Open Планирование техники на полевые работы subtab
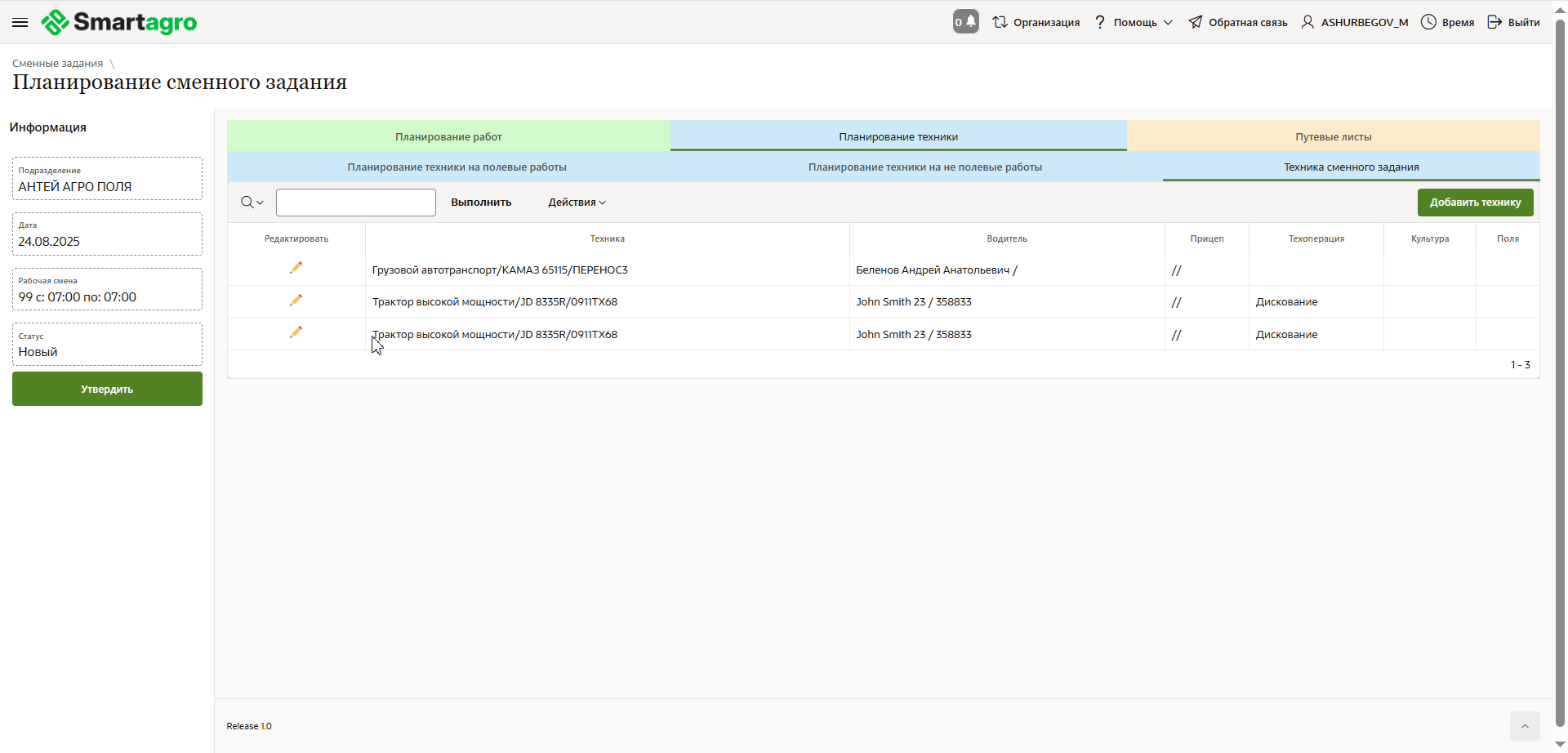1568x753 pixels. tap(457, 167)
